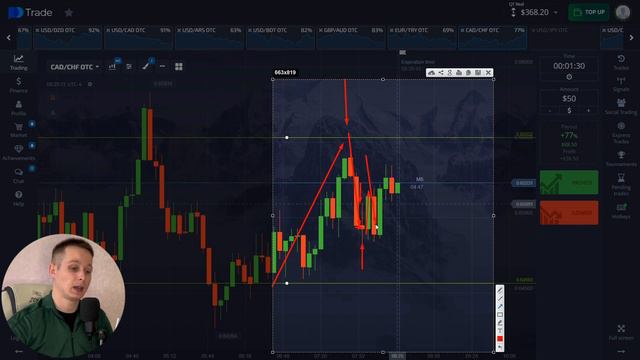This screenshot has height=360, width=640.
Task: Cancel the screenshot selection with X
Action: 488,73
